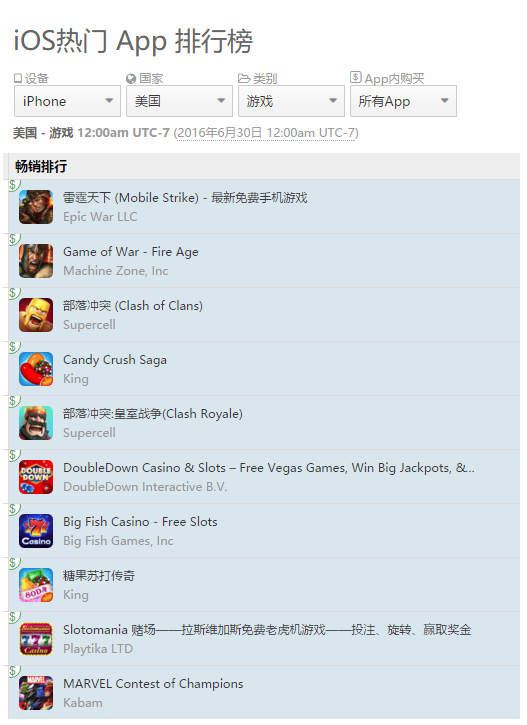Viewport: 527px width, 725px height.
Task: Click the date 2016年6月30日 timestamp link
Action: [x=266, y=133]
